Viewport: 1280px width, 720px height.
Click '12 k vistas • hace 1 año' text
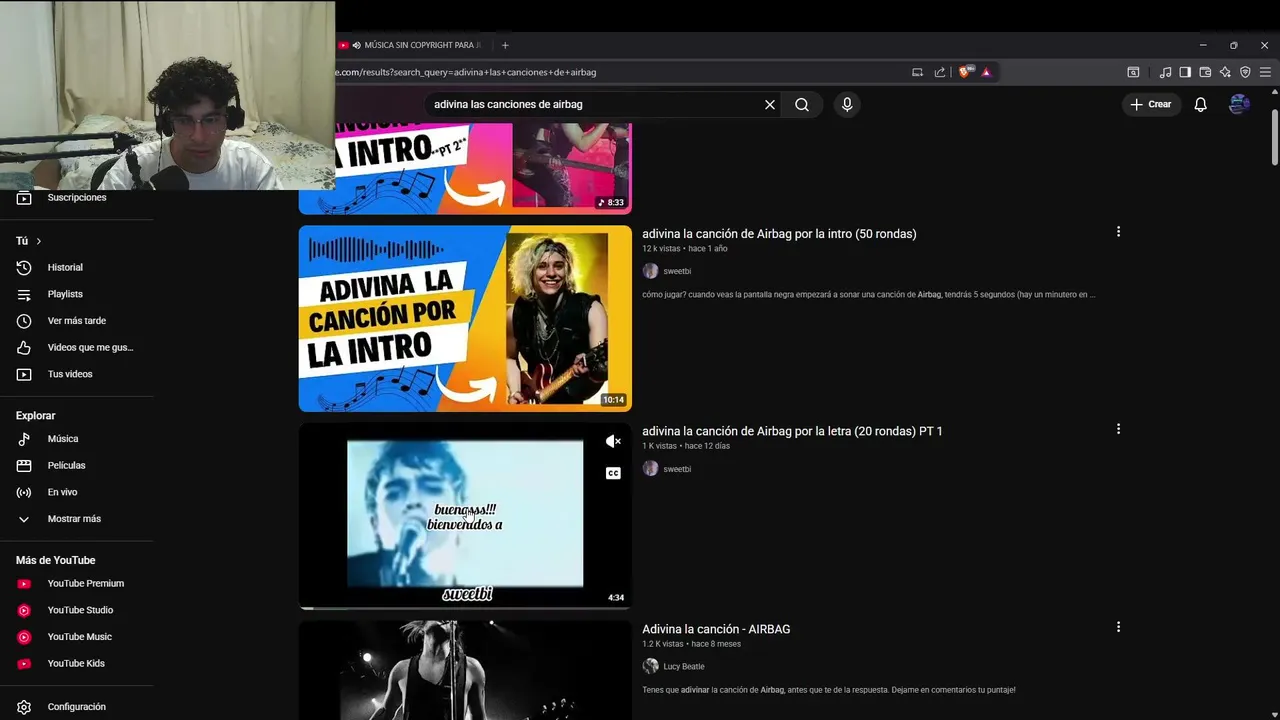[x=685, y=248]
